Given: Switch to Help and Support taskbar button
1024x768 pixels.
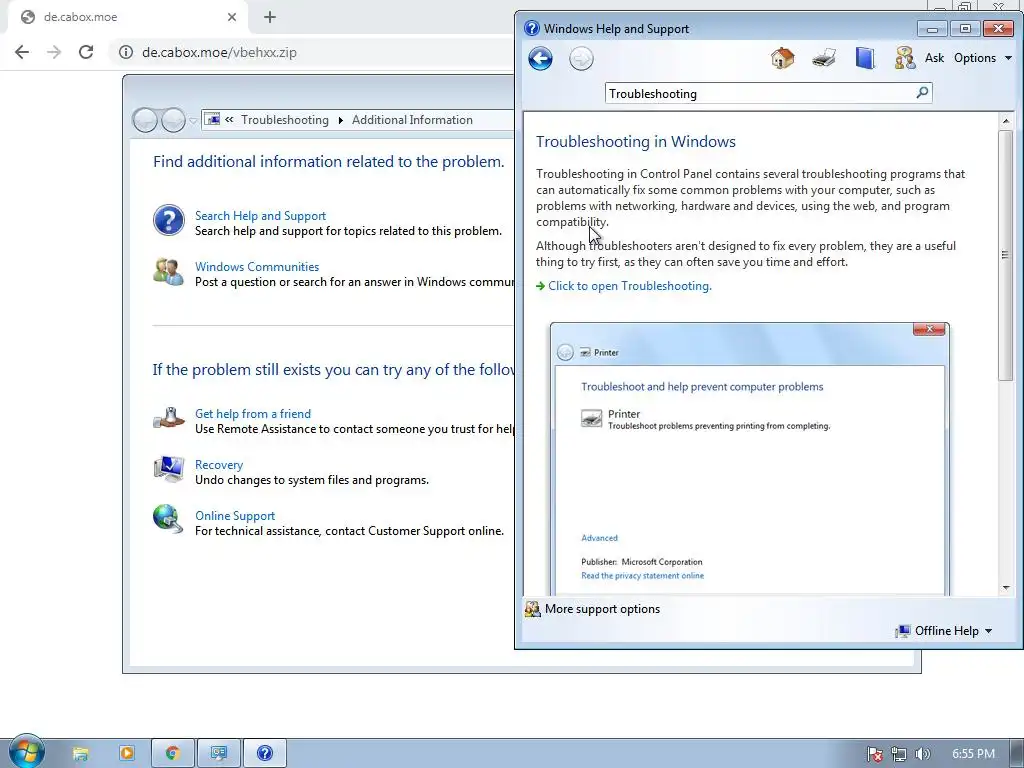Looking at the screenshot, I should pyautogui.click(x=264, y=754).
